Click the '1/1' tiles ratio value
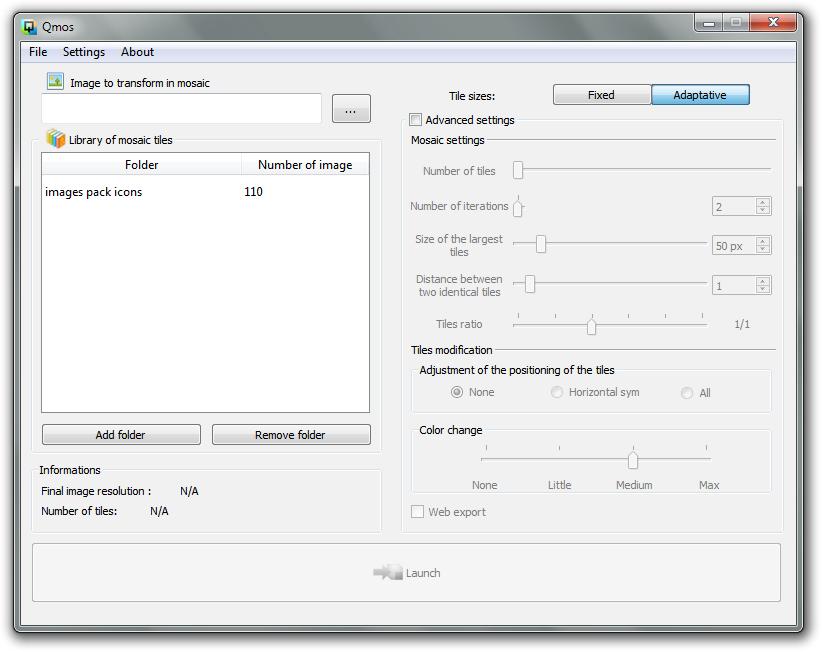Viewport: 822px width, 652px height. click(x=742, y=324)
